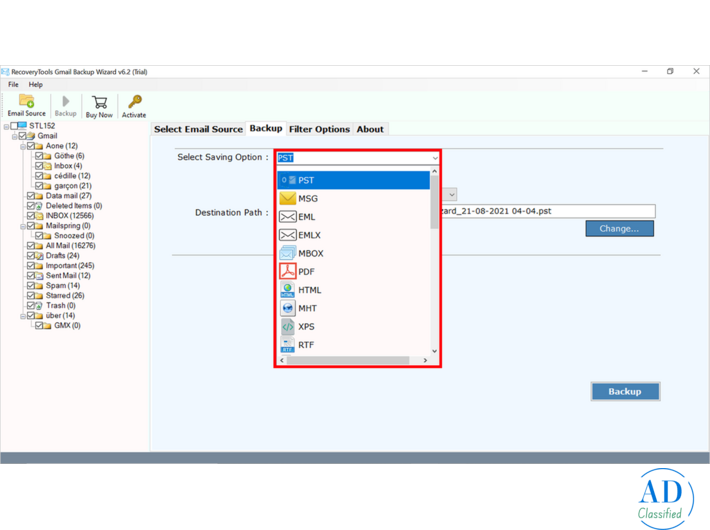710x530 pixels.
Task: Choose the MBOX icon in list
Action: click(288, 253)
